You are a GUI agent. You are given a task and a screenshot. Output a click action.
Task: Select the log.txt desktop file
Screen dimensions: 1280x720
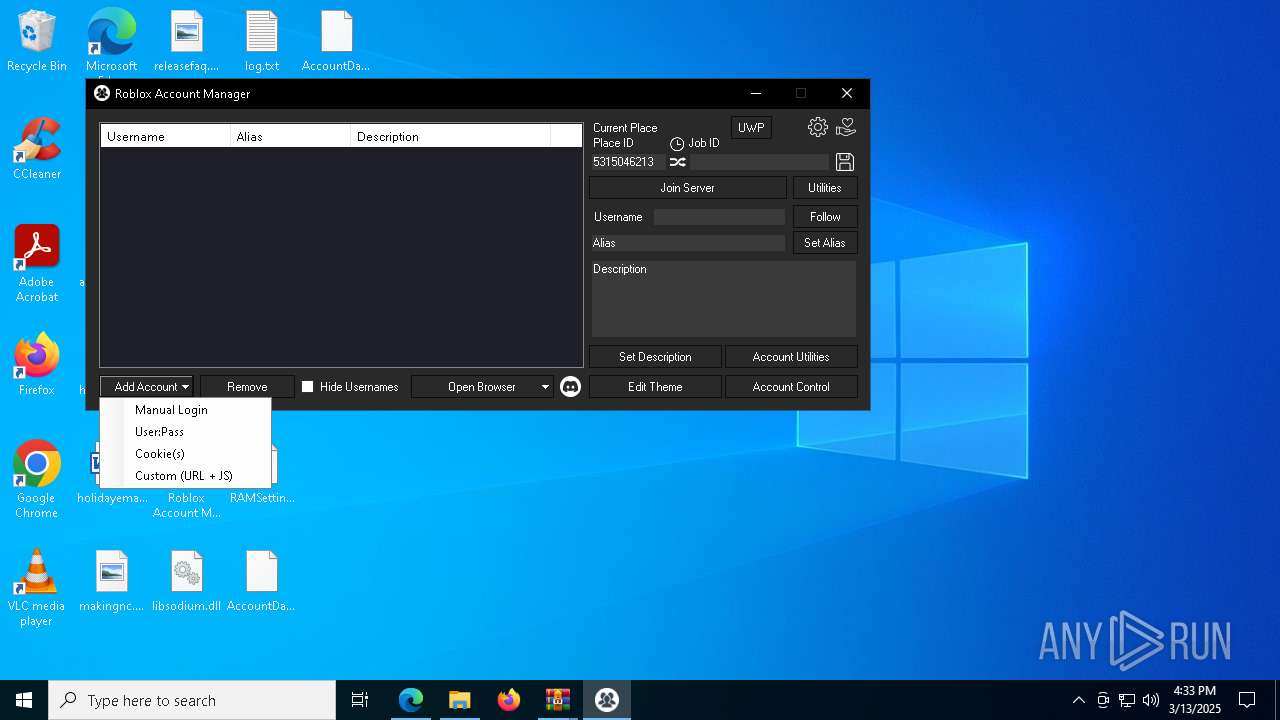tap(262, 41)
